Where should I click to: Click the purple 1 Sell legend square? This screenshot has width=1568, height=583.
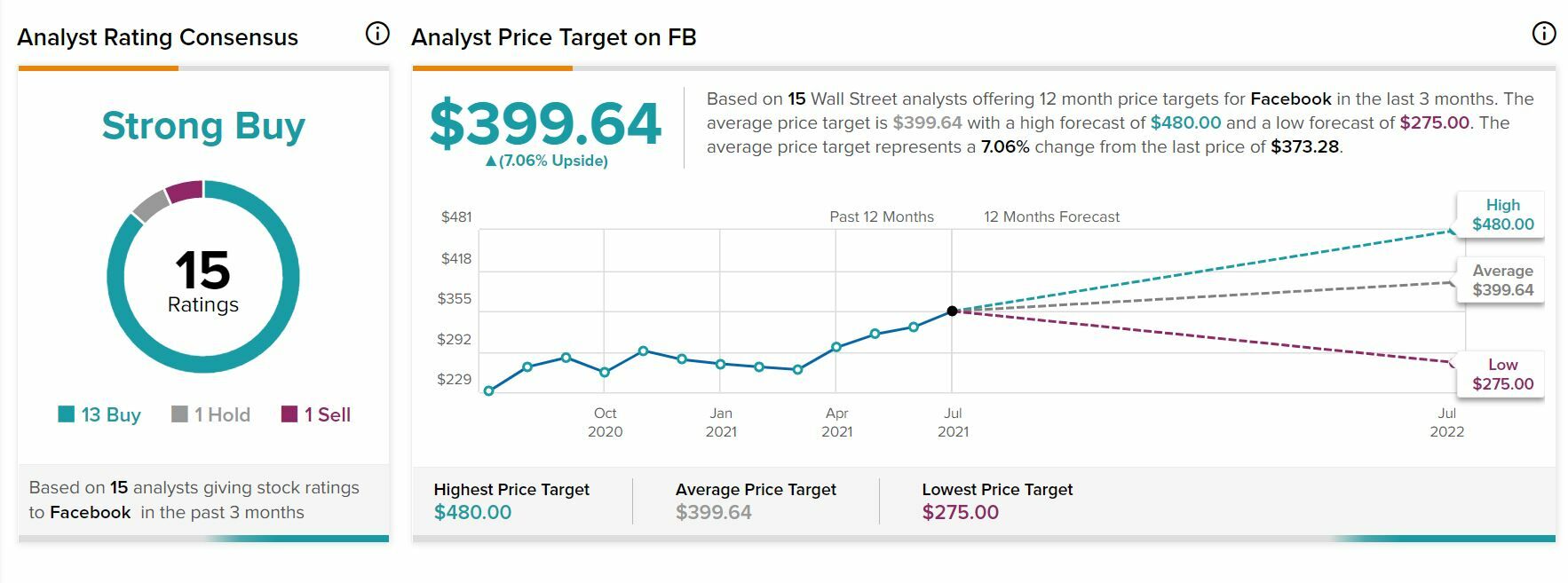pyautogui.click(x=289, y=414)
